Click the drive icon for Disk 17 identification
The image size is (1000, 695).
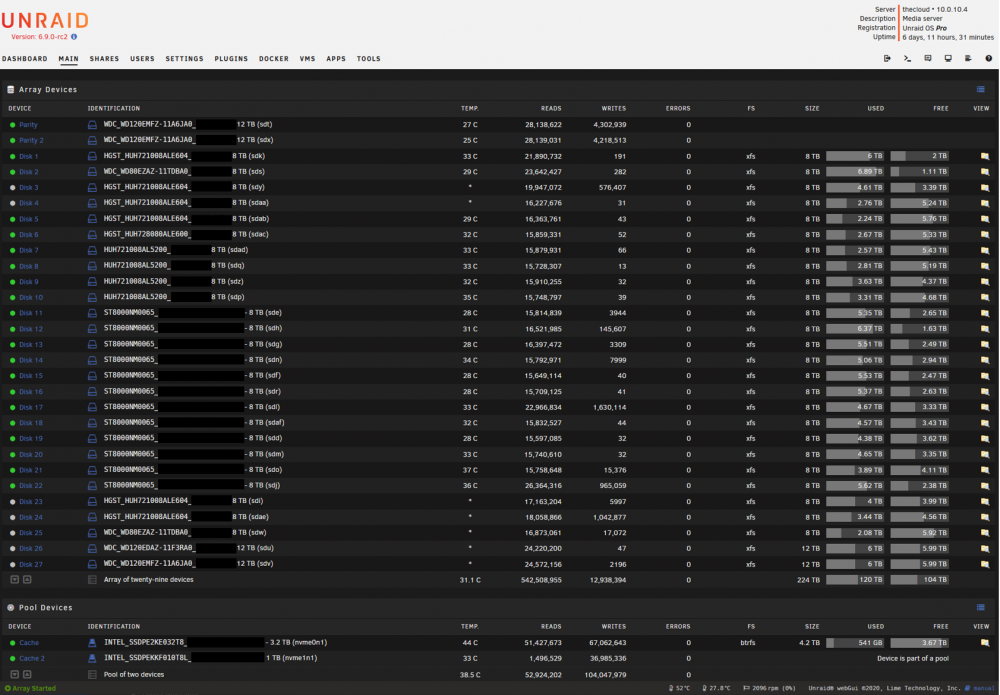tap(92, 407)
